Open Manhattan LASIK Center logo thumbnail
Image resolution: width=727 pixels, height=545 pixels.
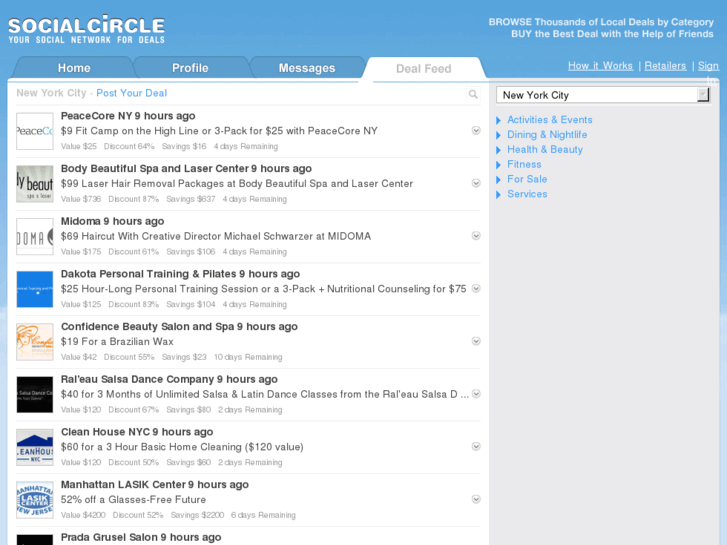point(35,500)
